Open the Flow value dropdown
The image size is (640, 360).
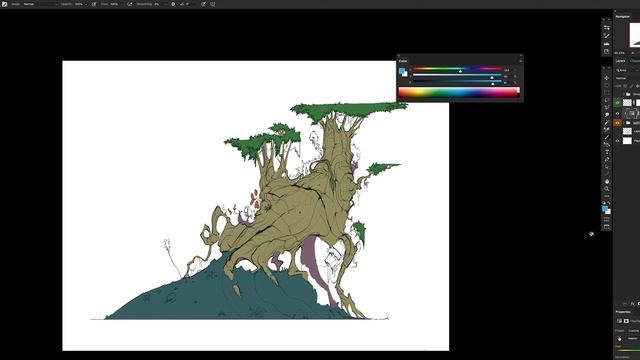point(122,4)
